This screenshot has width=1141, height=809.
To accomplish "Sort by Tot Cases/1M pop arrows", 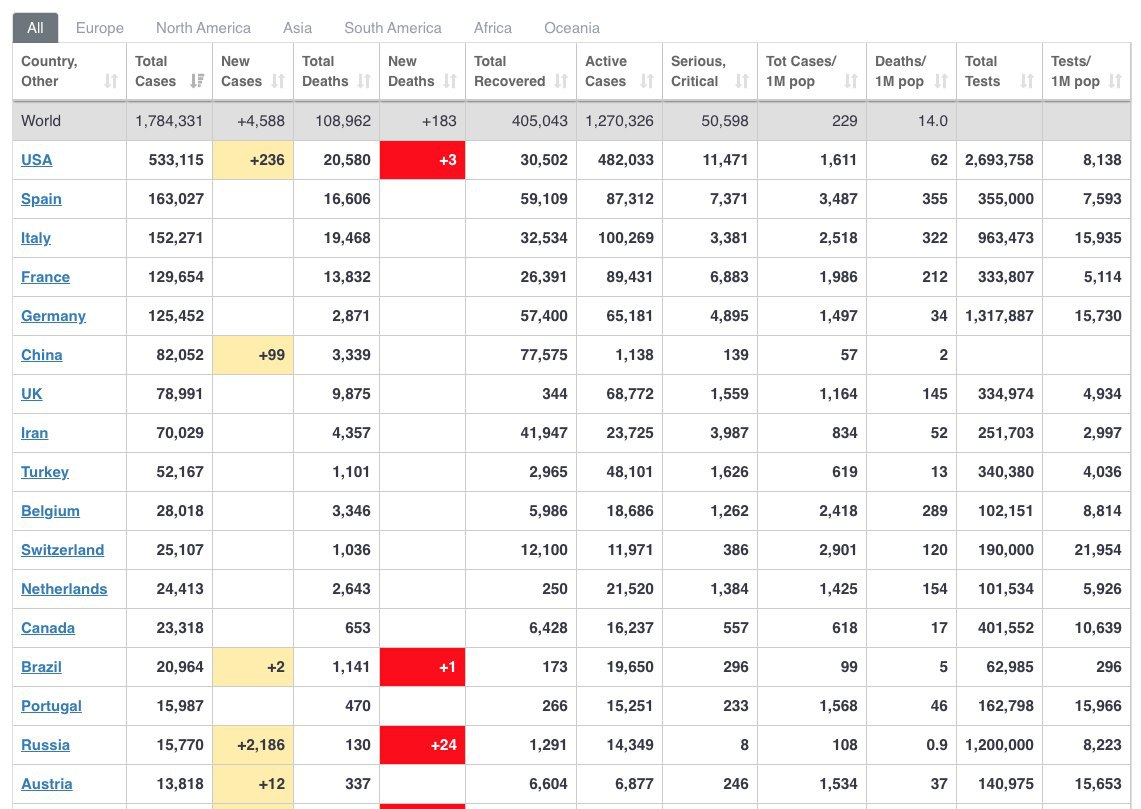I will [851, 81].
